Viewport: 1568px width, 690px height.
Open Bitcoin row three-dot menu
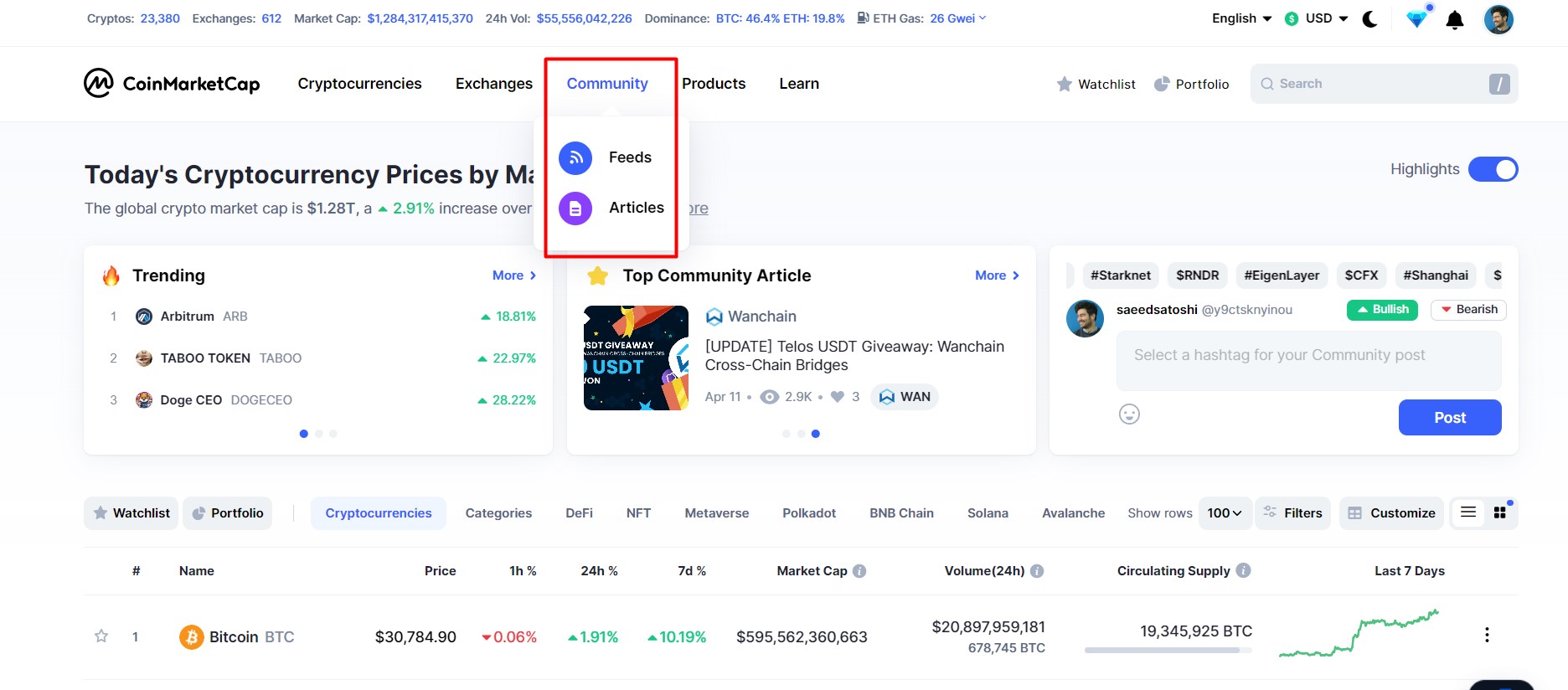click(1487, 635)
